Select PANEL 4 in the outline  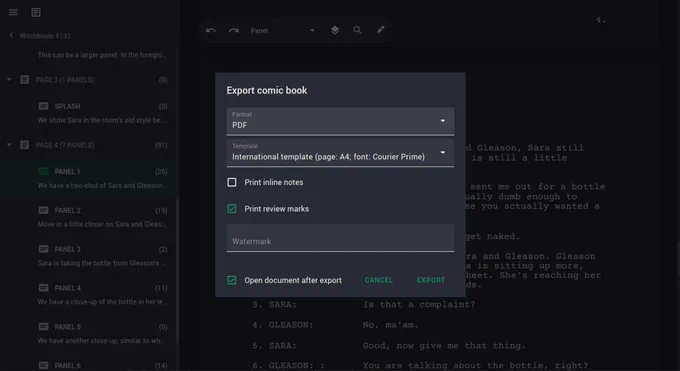pos(88,294)
